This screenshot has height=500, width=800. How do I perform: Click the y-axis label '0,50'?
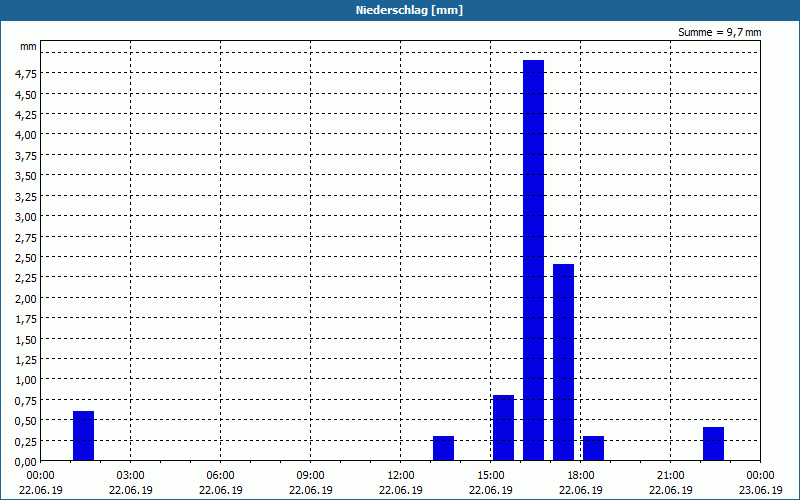click(26, 421)
